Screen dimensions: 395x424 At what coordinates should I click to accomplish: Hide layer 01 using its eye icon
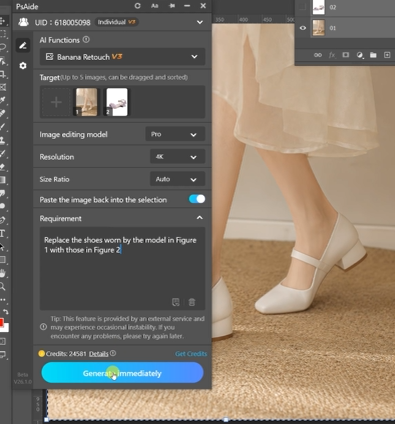coord(303,28)
